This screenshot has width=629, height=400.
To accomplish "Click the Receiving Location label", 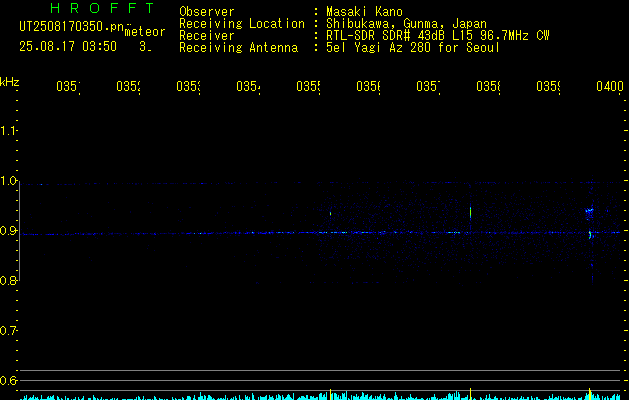I will point(242,23).
